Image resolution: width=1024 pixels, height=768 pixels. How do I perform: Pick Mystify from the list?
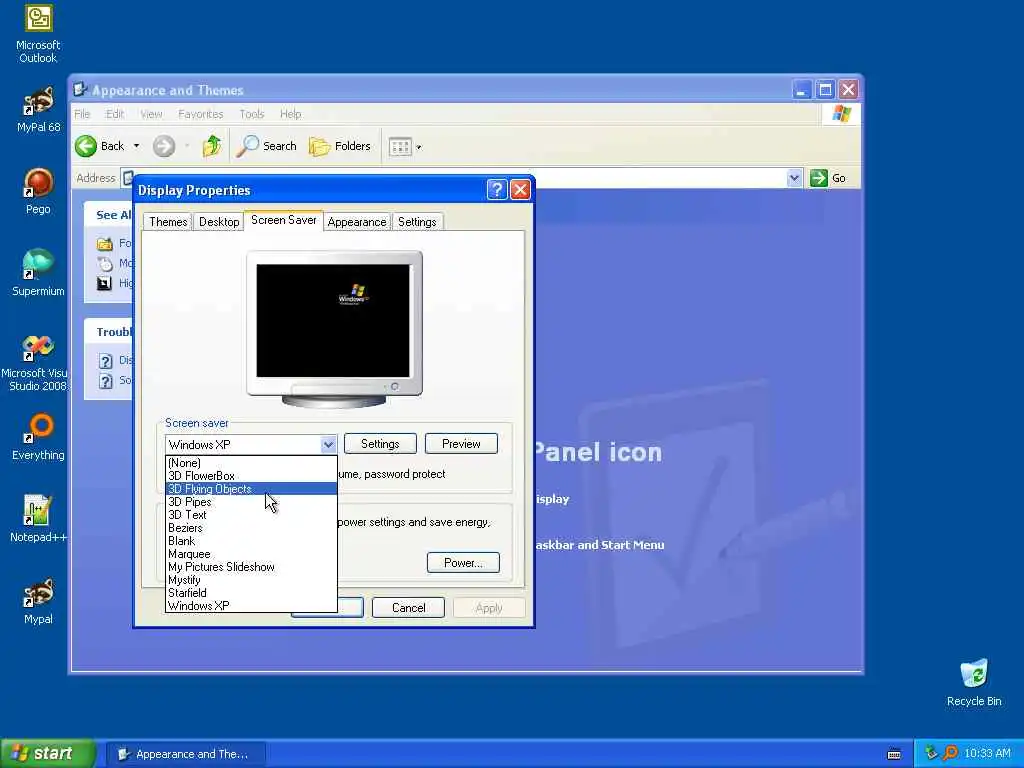click(x=251, y=580)
